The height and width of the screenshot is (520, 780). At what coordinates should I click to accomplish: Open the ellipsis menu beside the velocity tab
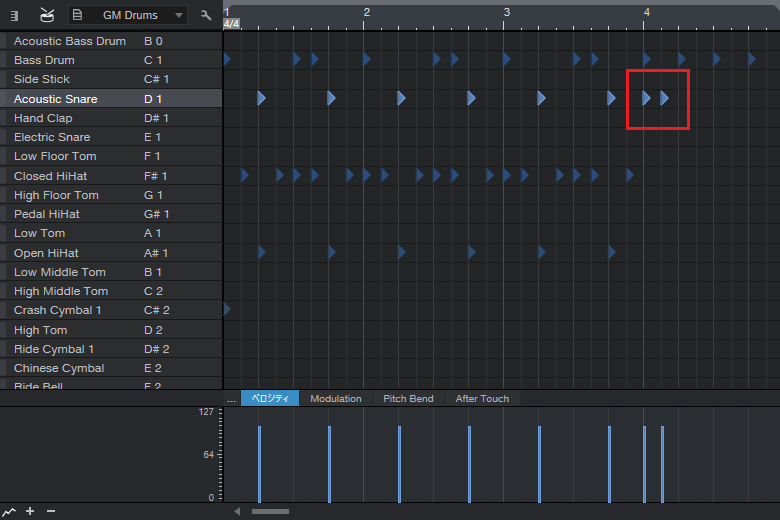231,398
